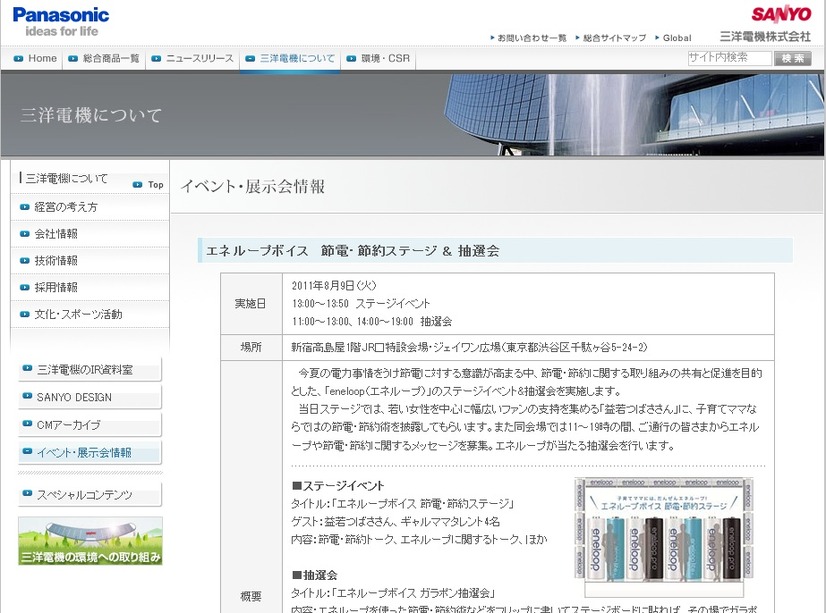This screenshot has height=613, width=826.
Task: Click the 検索 search button
Action: click(x=792, y=58)
